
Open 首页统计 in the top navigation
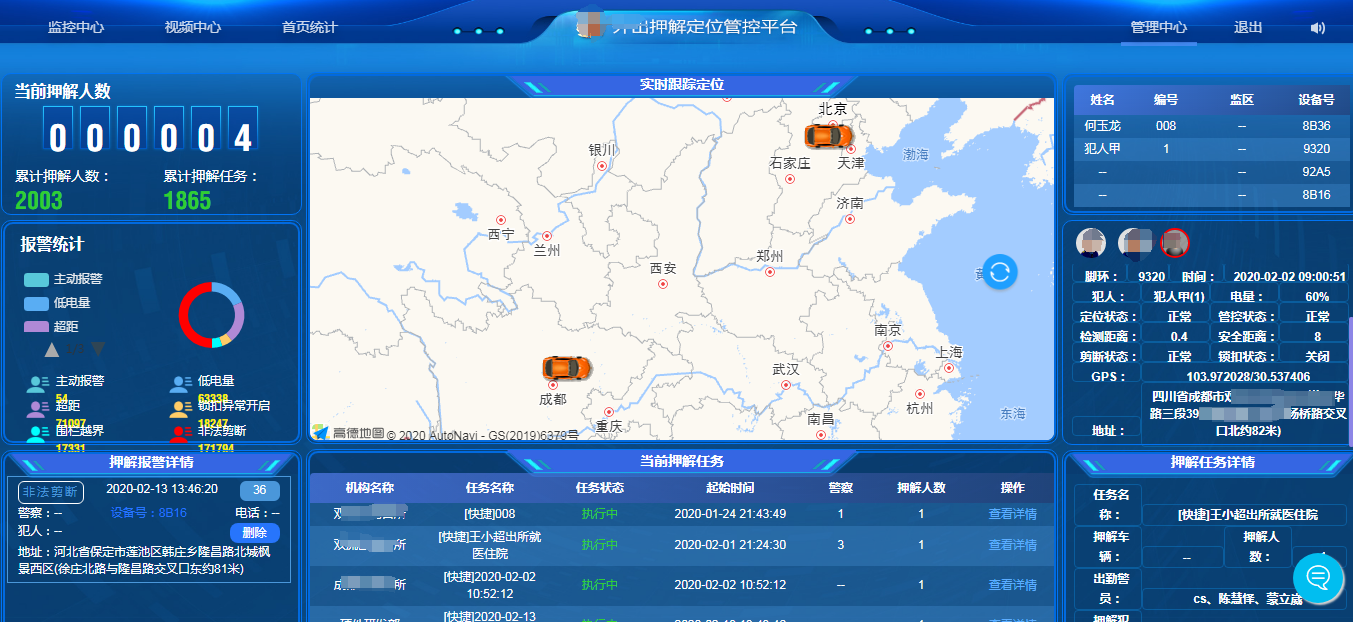pyautogui.click(x=309, y=28)
